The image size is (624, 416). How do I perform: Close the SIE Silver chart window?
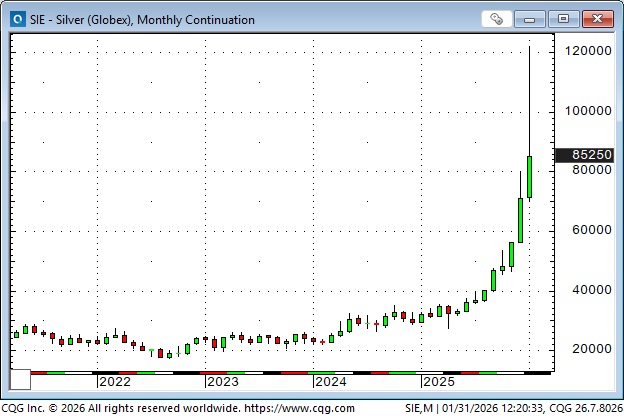pos(596,19)
